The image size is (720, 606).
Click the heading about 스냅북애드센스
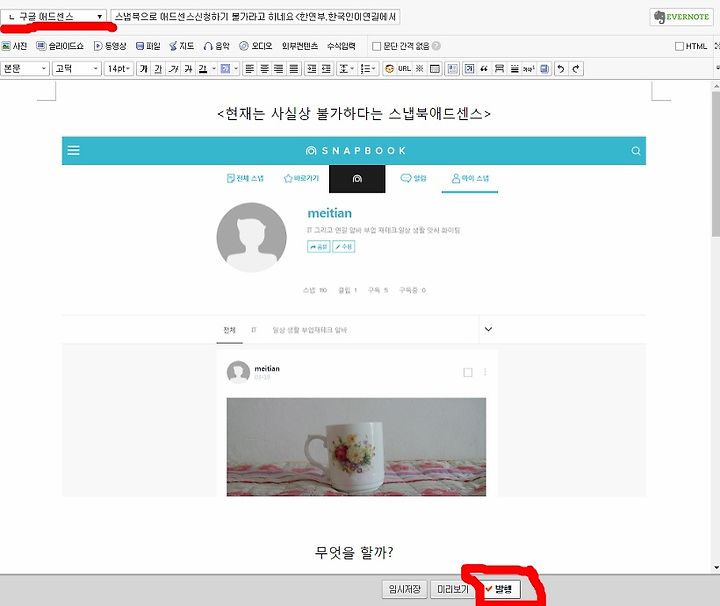pyautogui.click(x=354, y=113)
